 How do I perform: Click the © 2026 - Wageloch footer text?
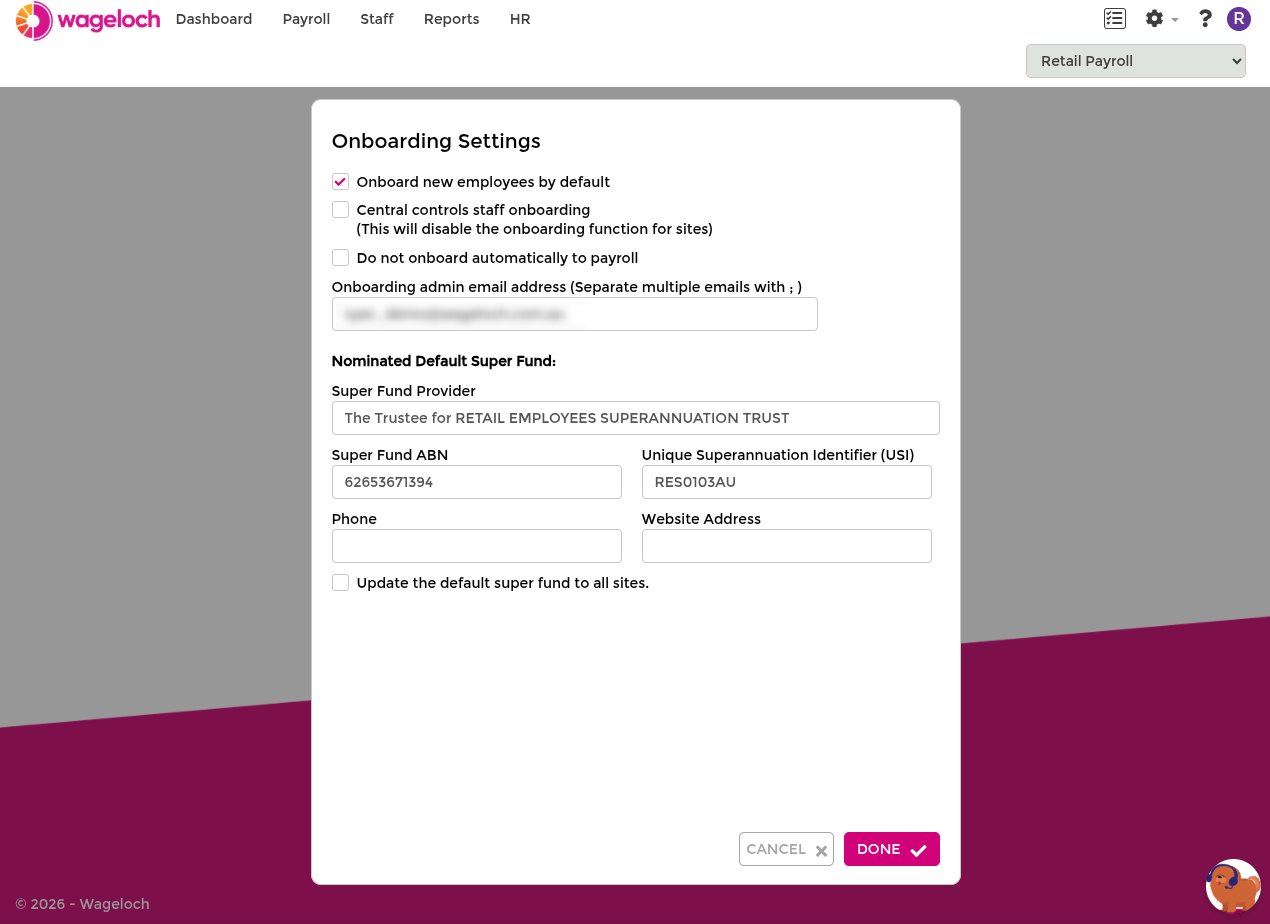82,904
